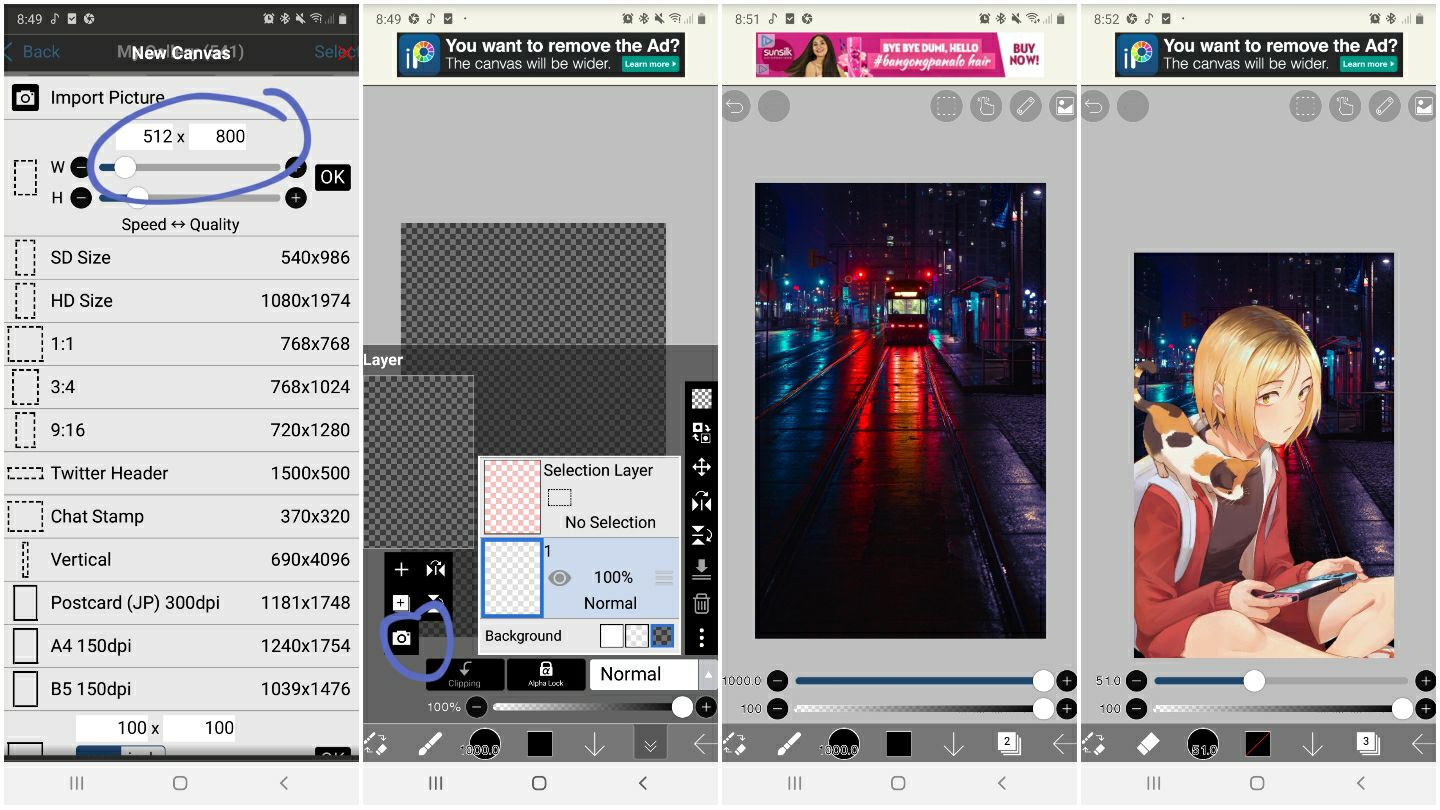Select the brush tool beside the 2-layers icon
Screen dimensions: 1440x810
point(789,744)
